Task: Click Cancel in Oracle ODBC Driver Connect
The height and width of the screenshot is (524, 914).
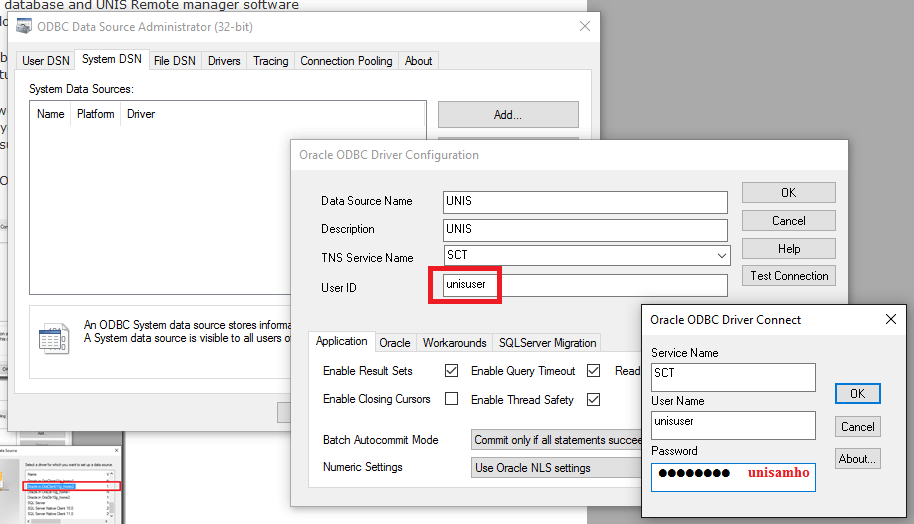Action: [857, 427]
